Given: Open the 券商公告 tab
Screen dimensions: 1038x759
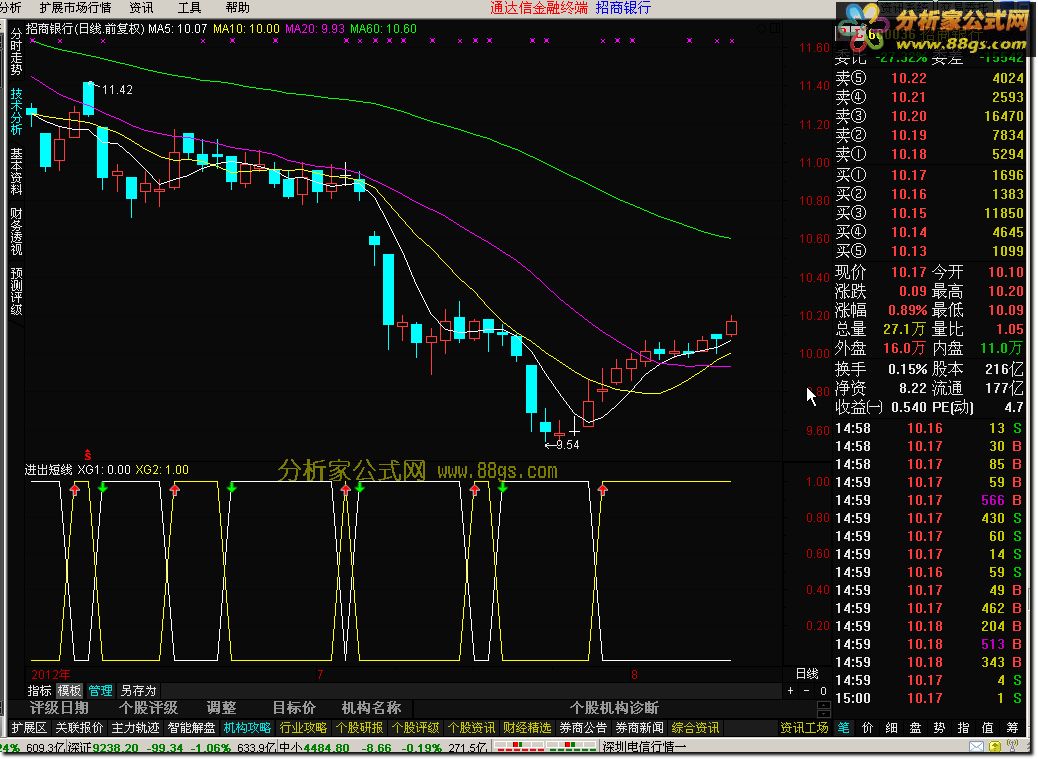Looking at the screenshot, I should (583, 728).
